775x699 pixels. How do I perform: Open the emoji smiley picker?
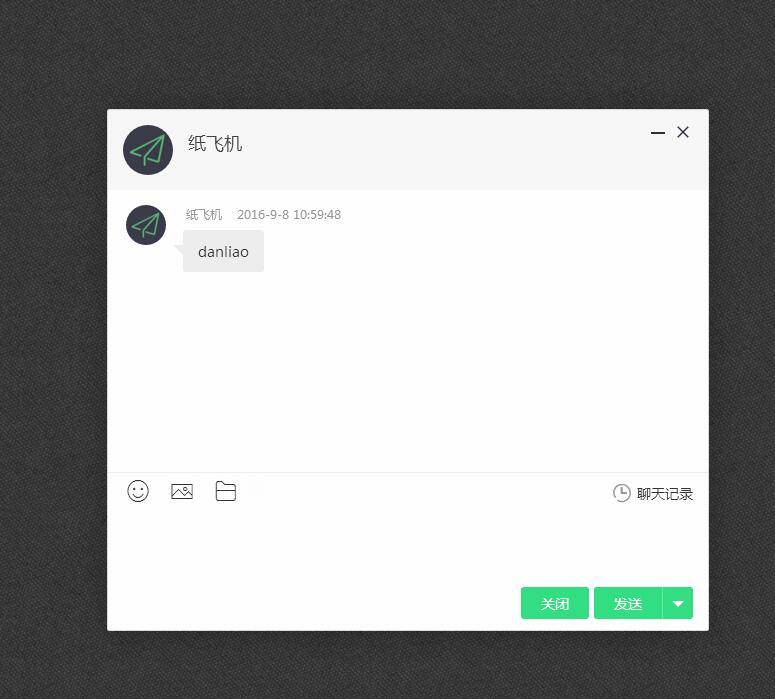tap(138, 491)
